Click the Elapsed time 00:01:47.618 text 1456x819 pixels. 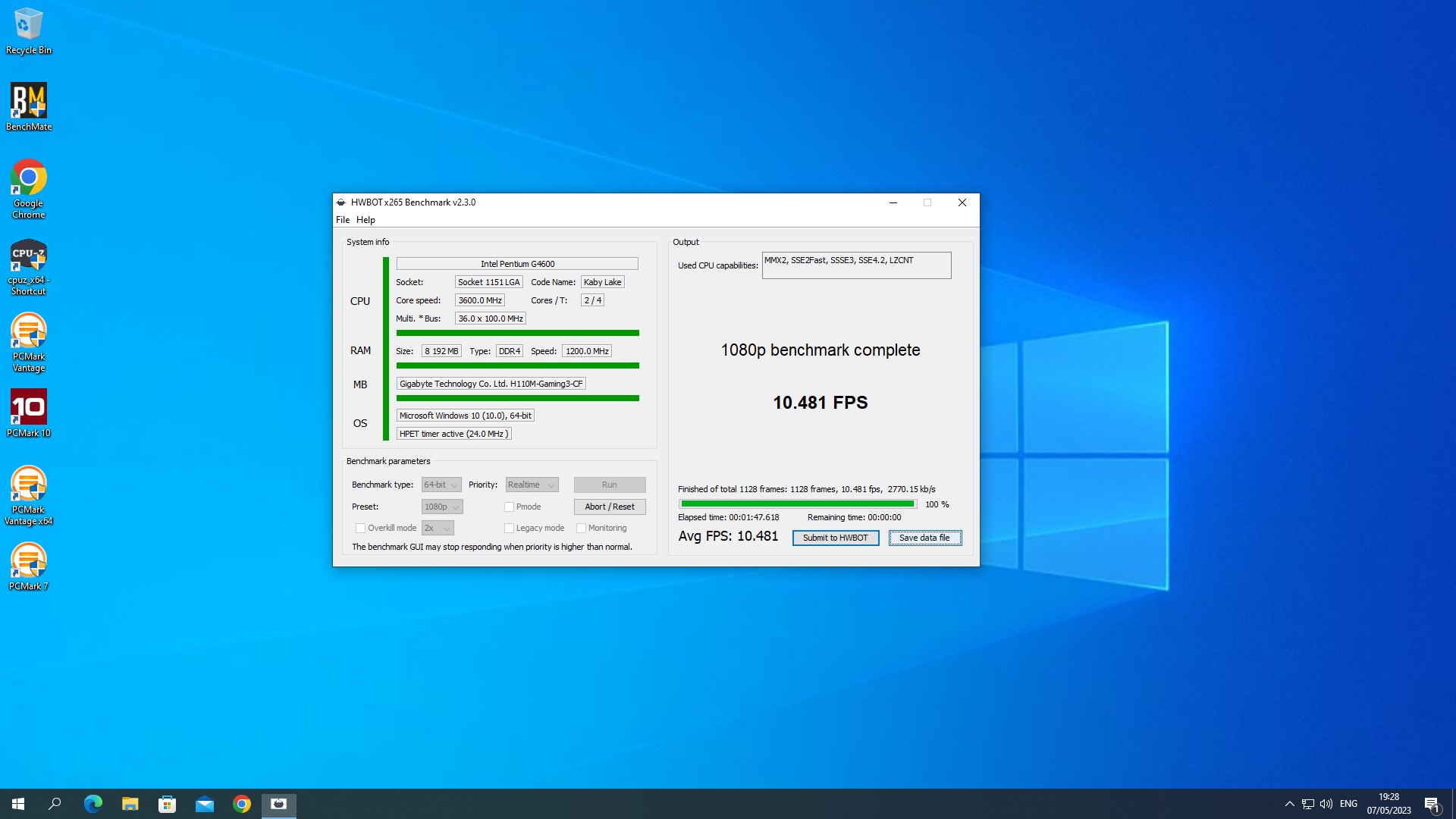click(x=729, y=517)
